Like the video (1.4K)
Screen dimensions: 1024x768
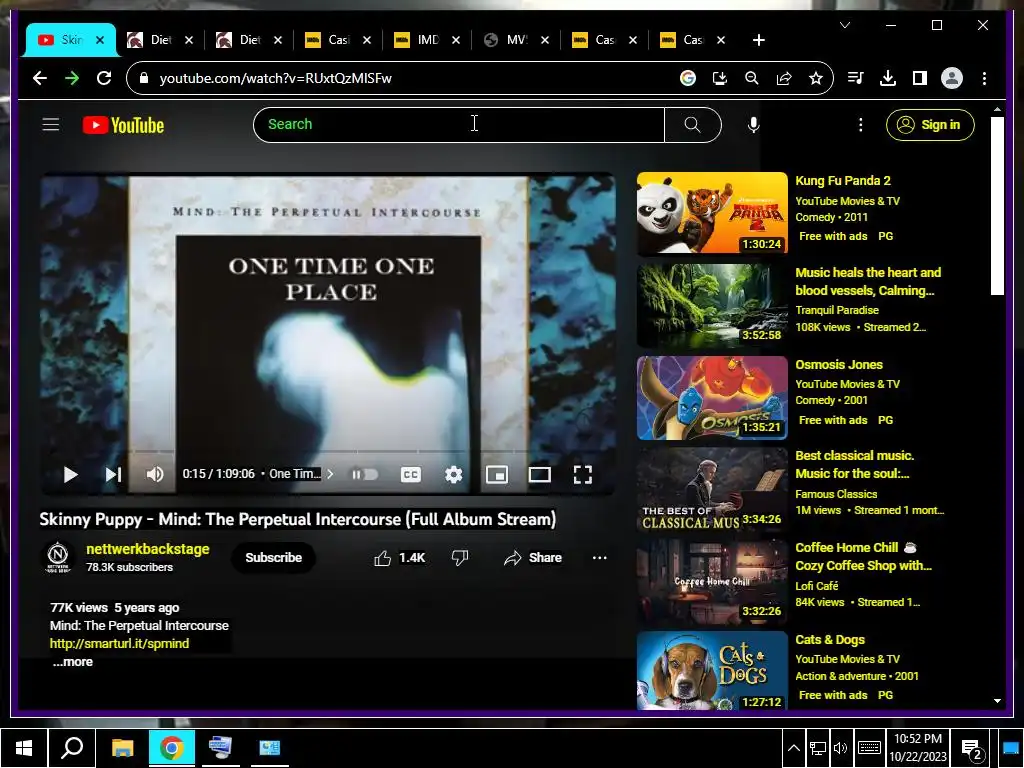(x=400, y=558)
